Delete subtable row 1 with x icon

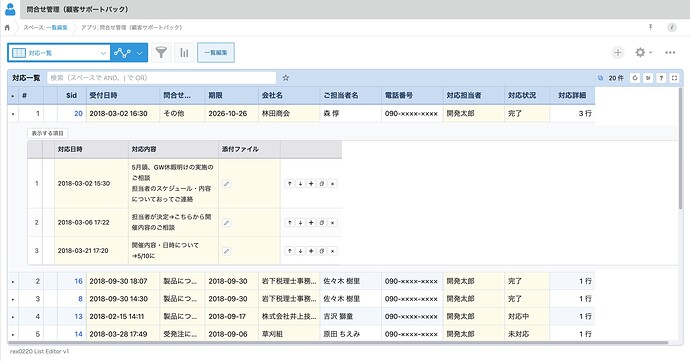[x=333, y=184]
